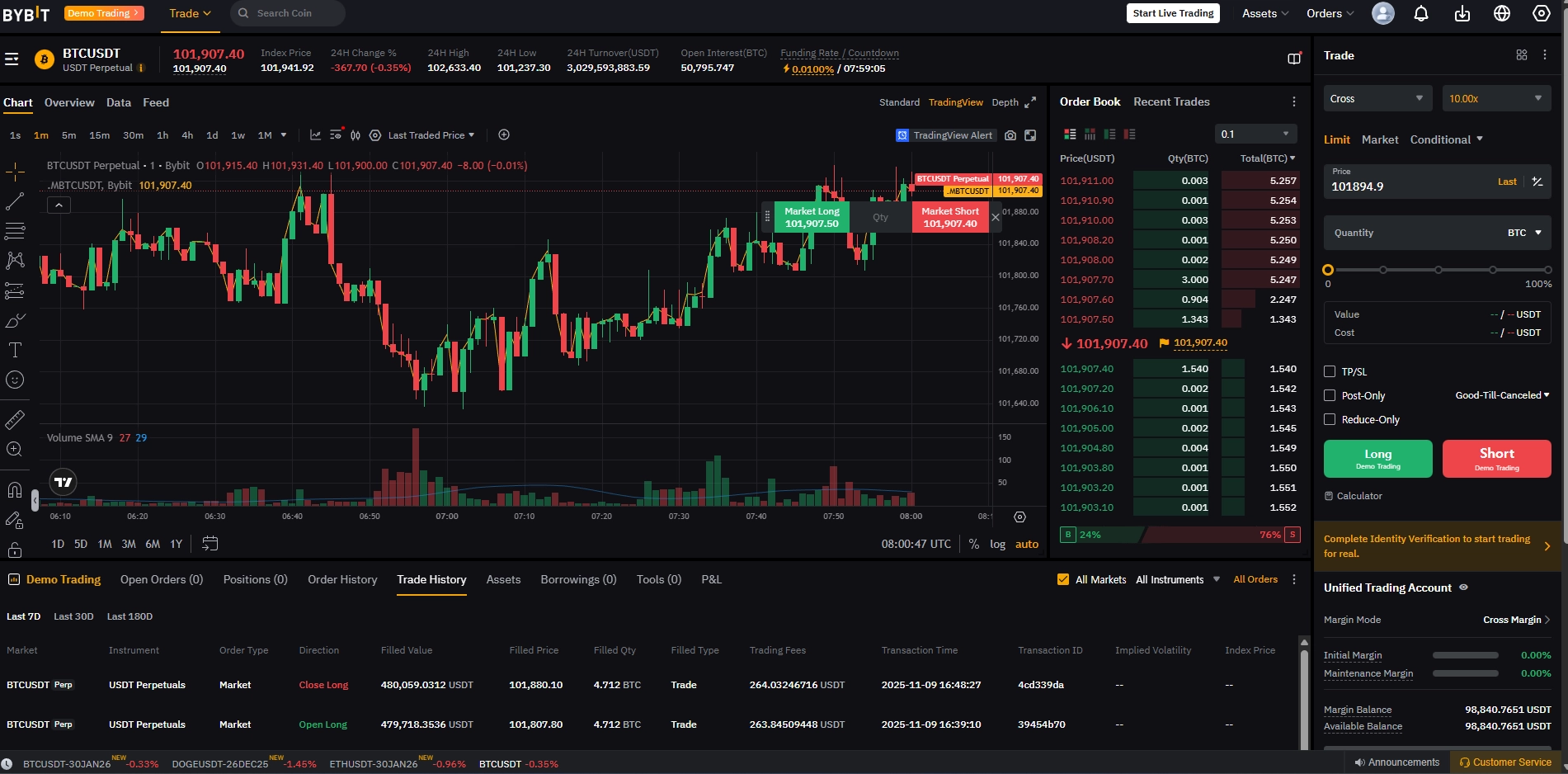Switch to the Recent Trades tab
1568x774 pixels.
pos(1171,101)
